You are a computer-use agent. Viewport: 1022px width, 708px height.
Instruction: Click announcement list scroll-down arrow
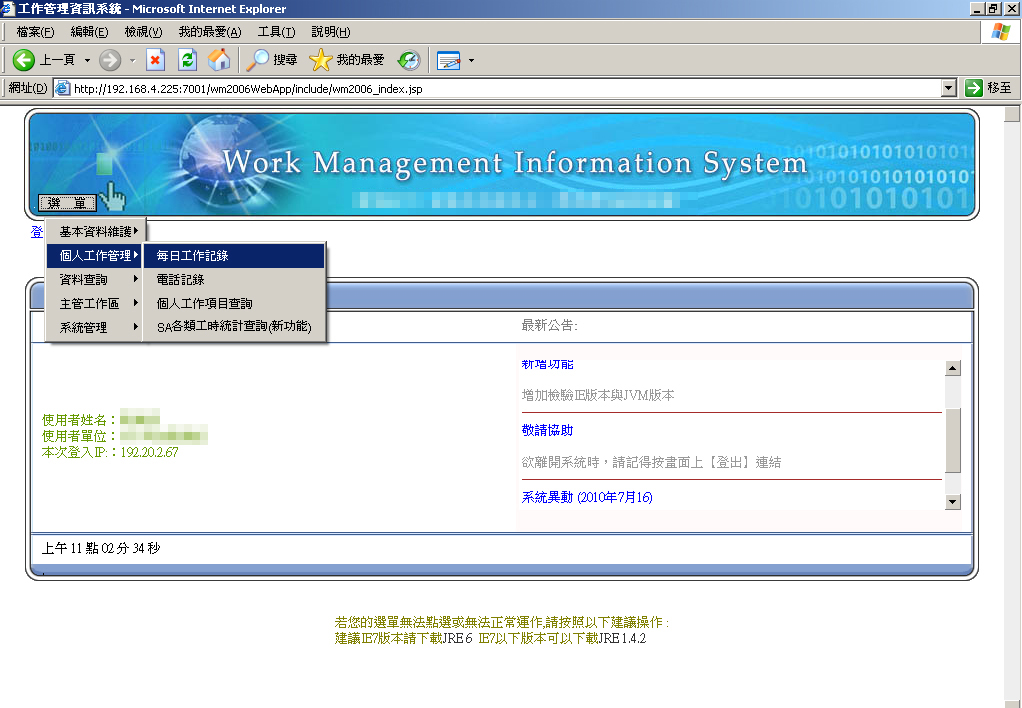[952, 502]
